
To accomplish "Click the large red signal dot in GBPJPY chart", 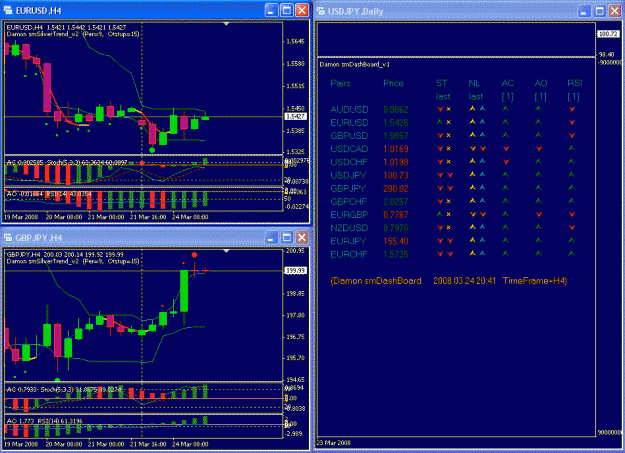I will [x=194, y=255].
